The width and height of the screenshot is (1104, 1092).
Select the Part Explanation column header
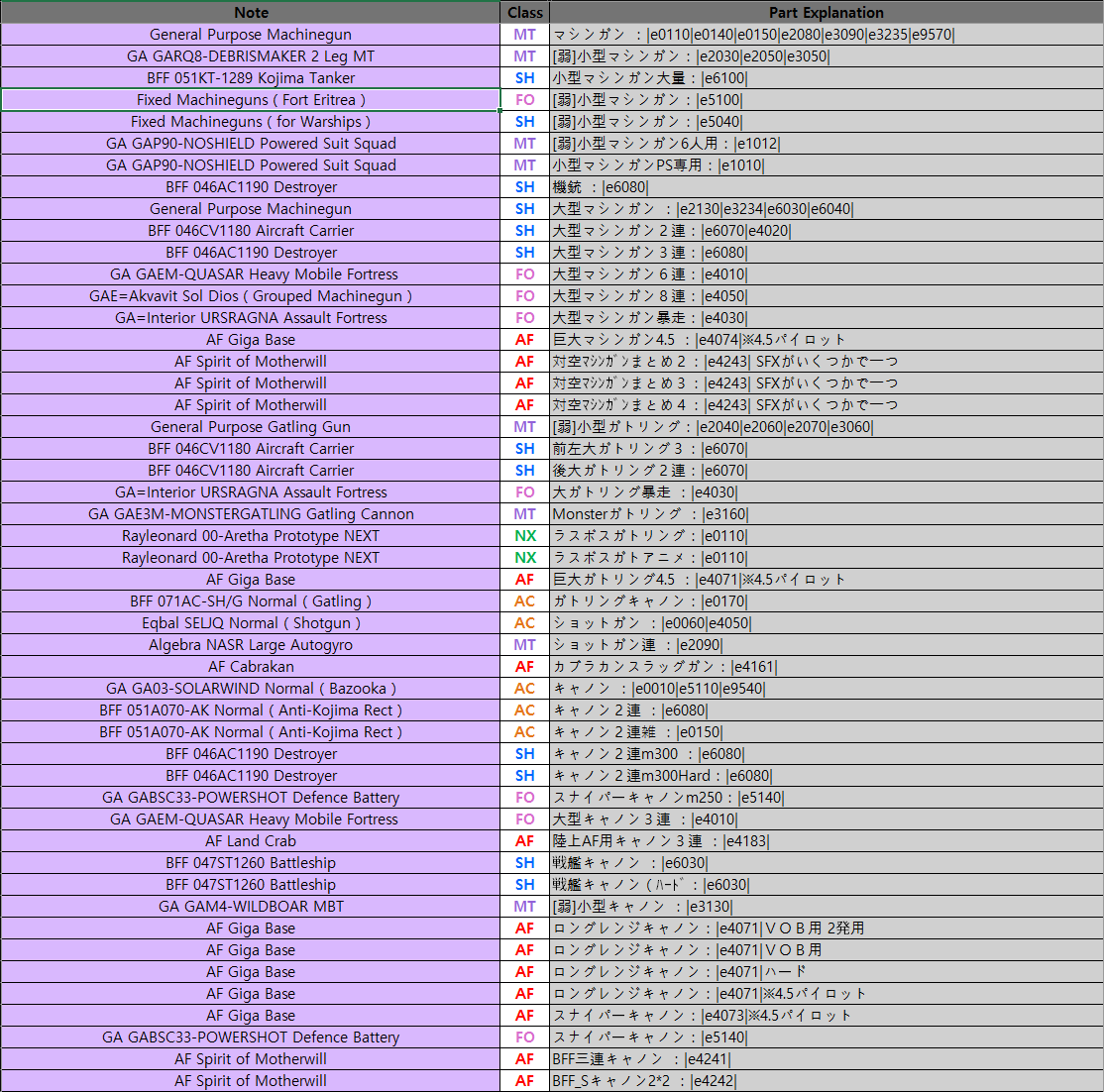pos(826,12)
